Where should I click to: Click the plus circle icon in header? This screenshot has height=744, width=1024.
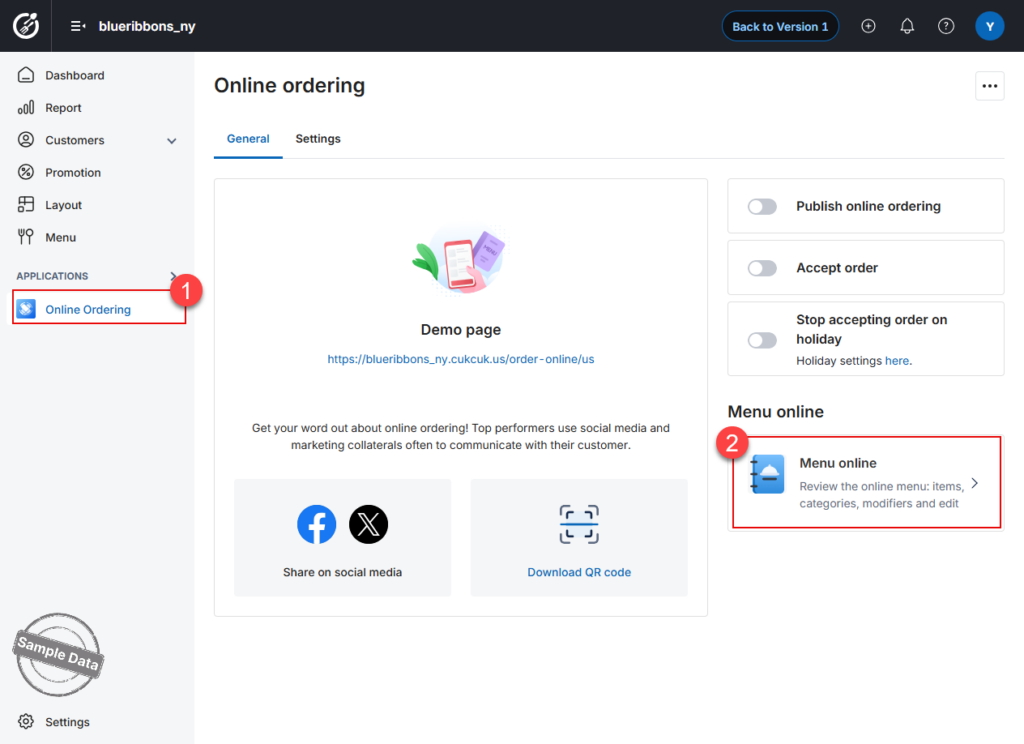(868, 26)
